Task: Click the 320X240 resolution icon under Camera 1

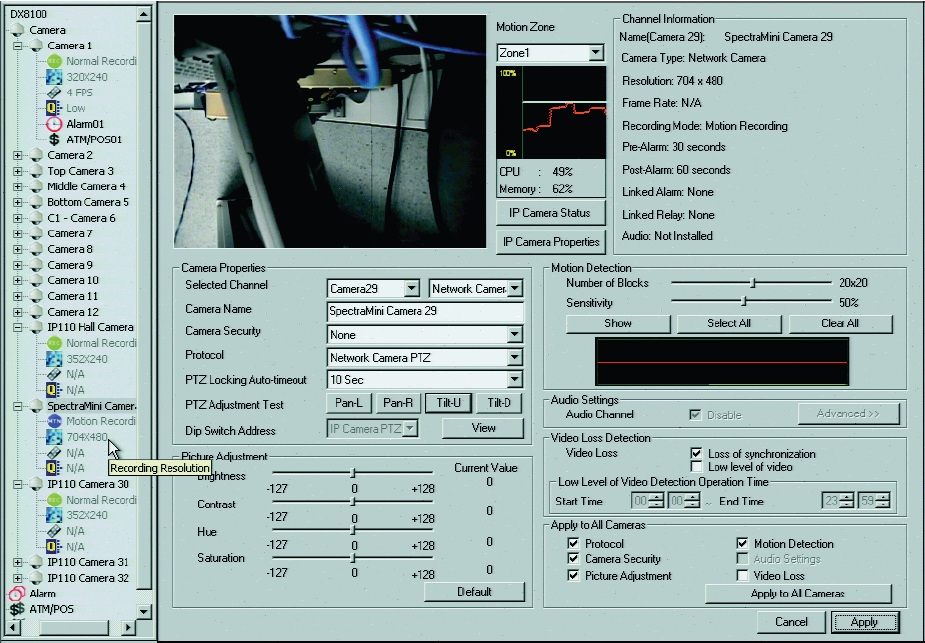Action: click(x=54, y=77)
